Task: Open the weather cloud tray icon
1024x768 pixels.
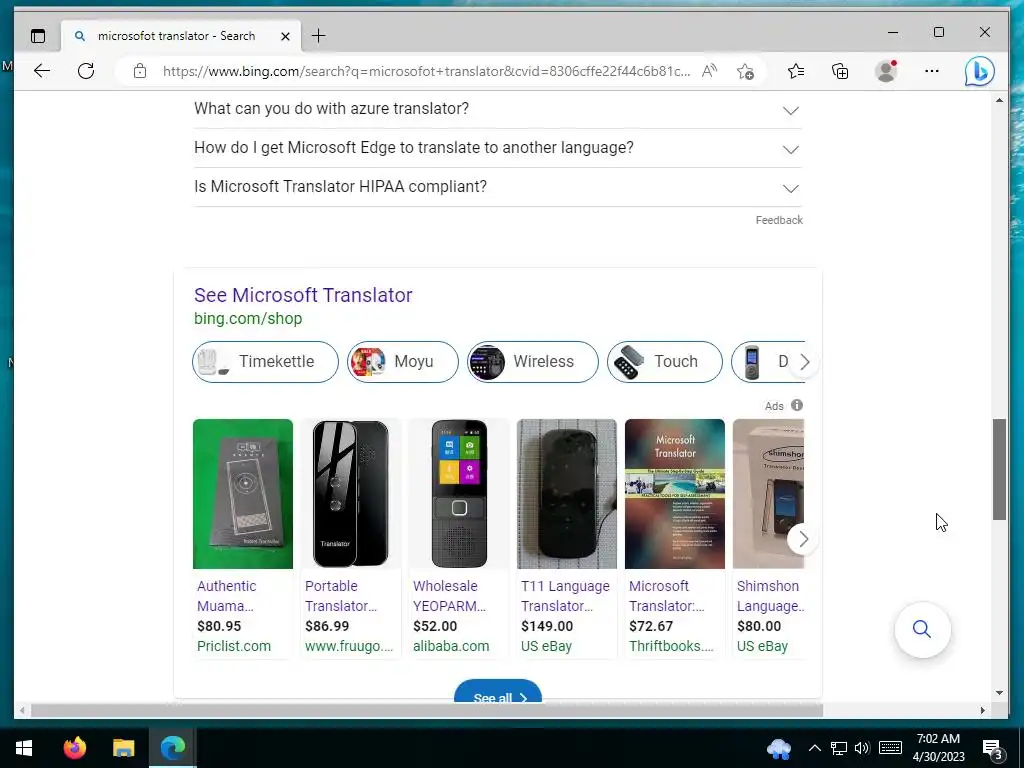Action: pyautogui.click(x=778, y=748)
